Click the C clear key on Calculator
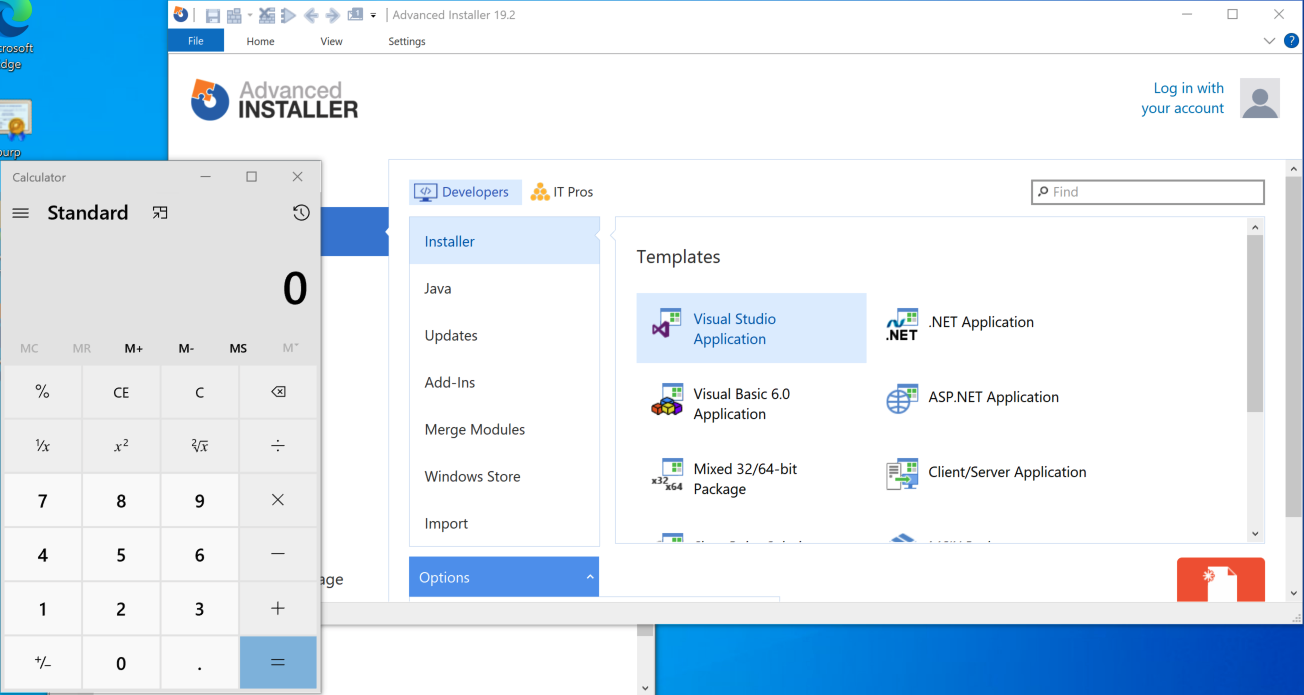The image size is (1304, 695). click(x=200, y=392)
